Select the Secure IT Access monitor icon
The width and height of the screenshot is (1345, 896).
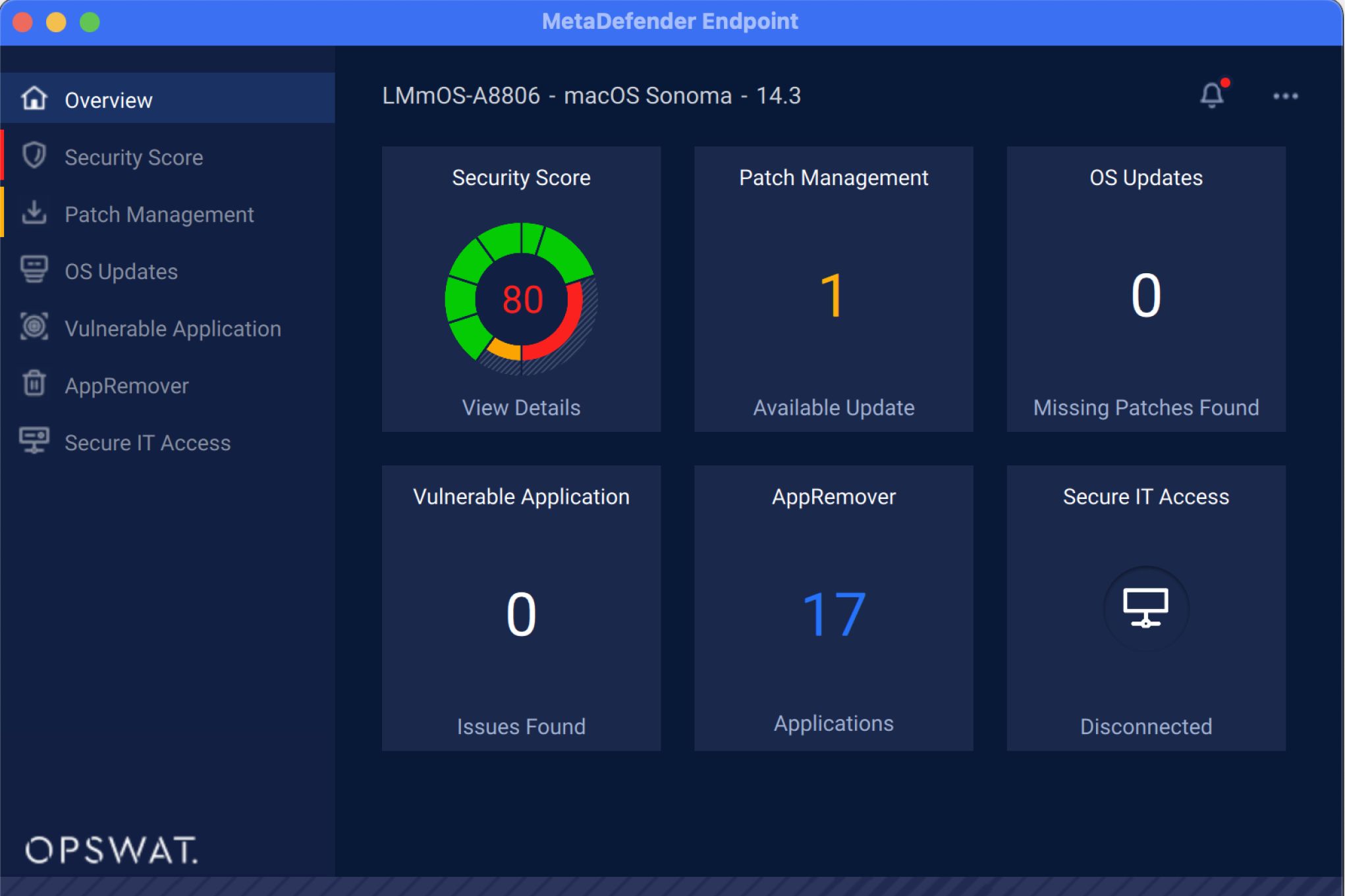pyautogui.click(x=34, y=441)
